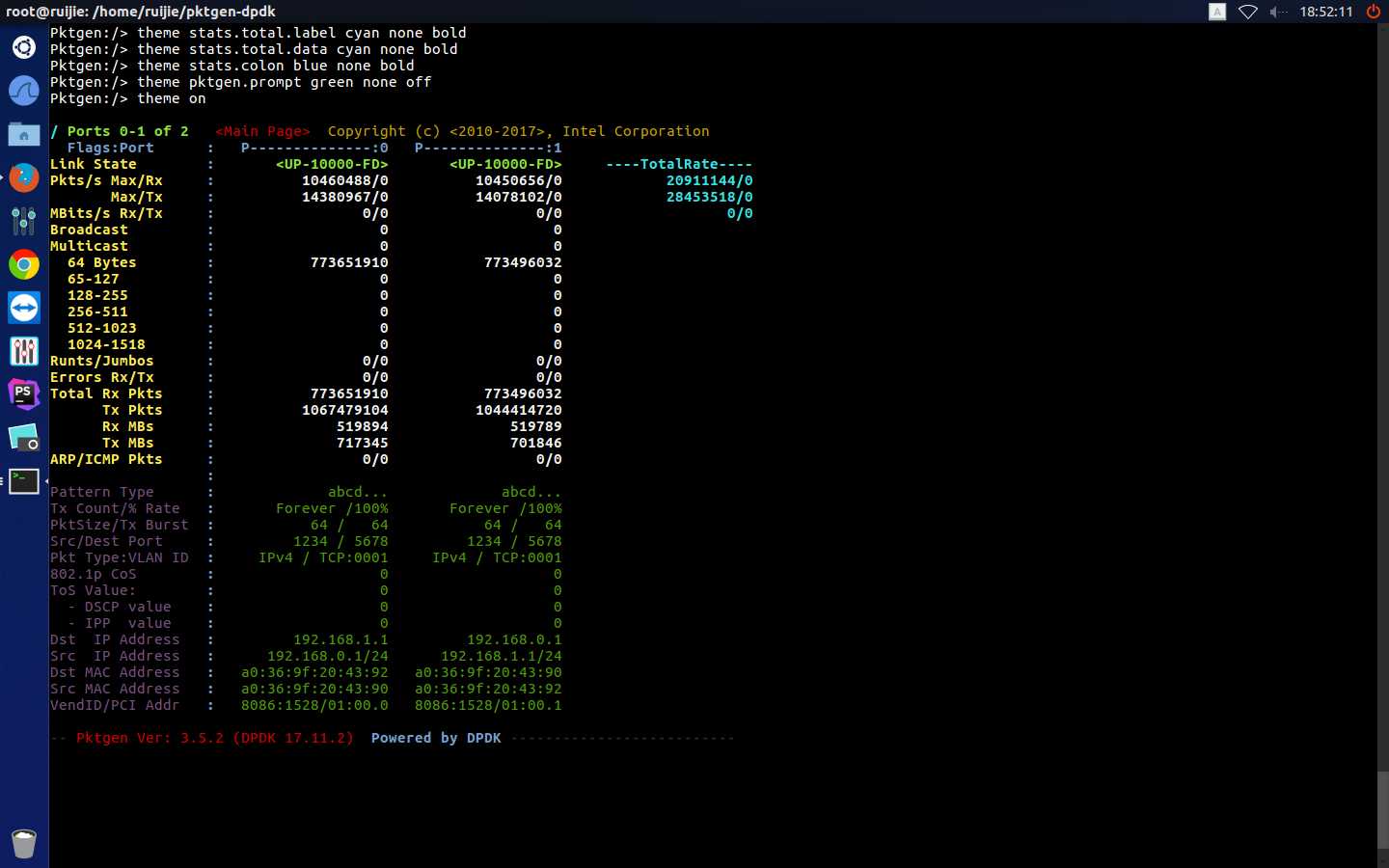The height and width of the screenshot is (868, 1389).
Task: Open the clock showing 18:52:11
Action: (x=1325, y=12)
